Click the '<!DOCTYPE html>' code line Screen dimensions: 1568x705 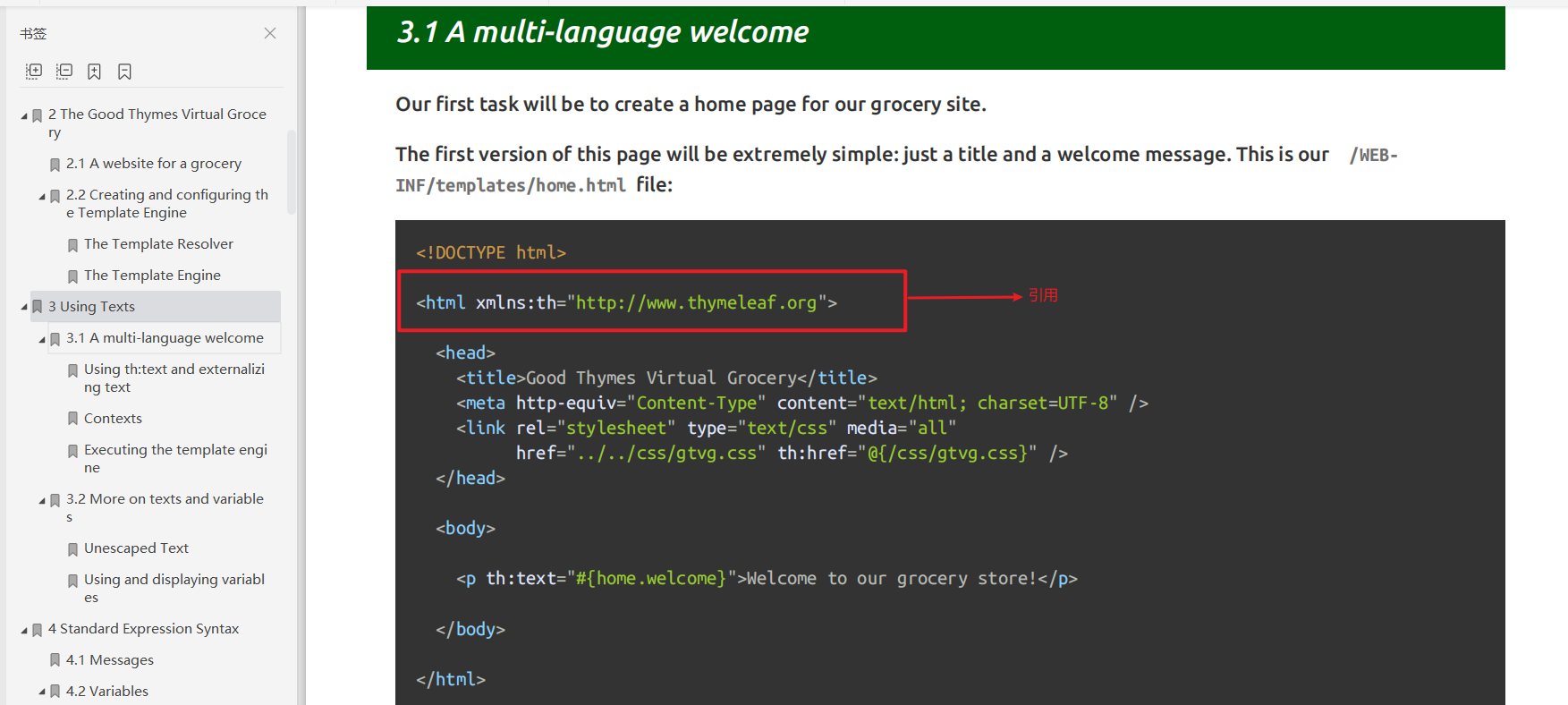tap(491, 252)
